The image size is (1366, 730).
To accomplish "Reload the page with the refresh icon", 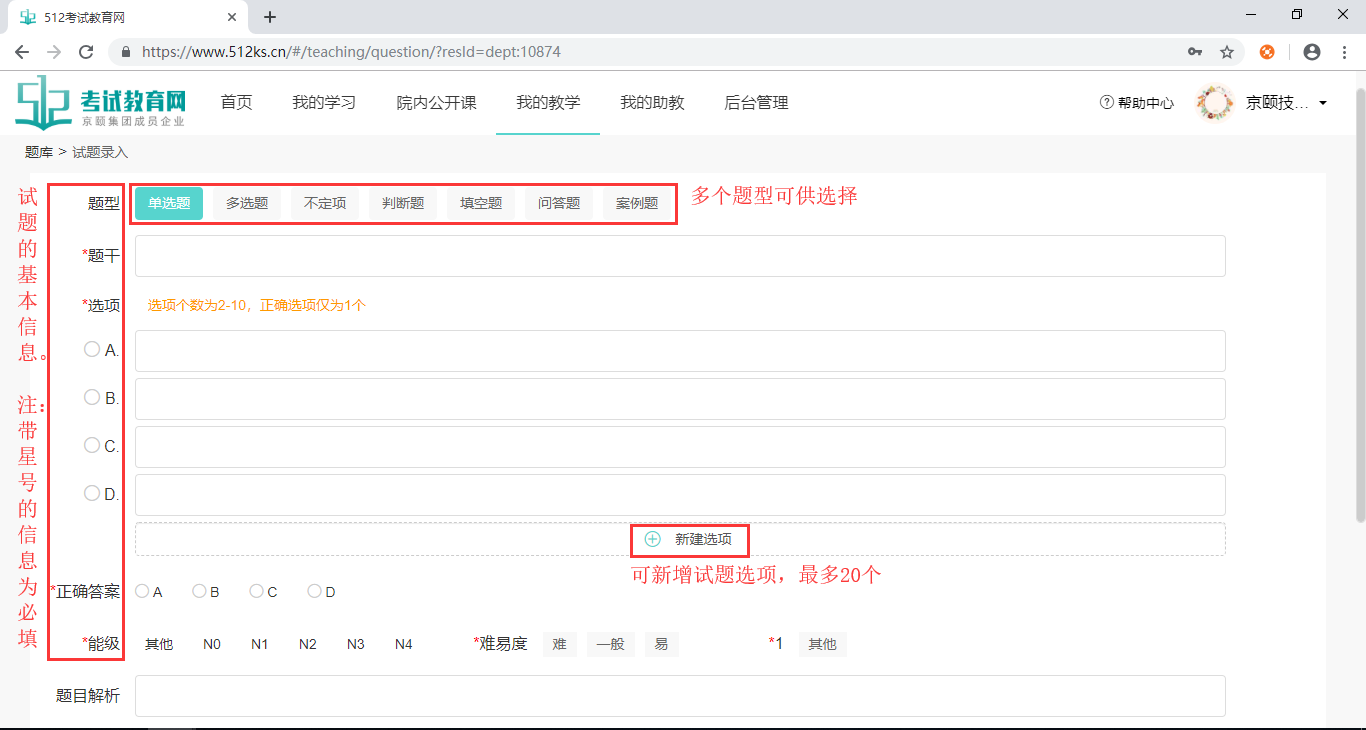I will coord(84,51).
